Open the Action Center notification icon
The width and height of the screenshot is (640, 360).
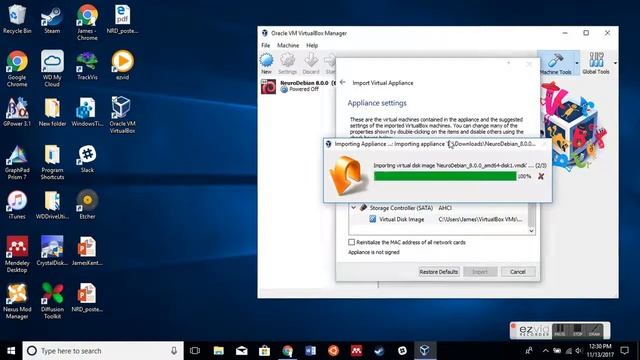tap(624, 350)
